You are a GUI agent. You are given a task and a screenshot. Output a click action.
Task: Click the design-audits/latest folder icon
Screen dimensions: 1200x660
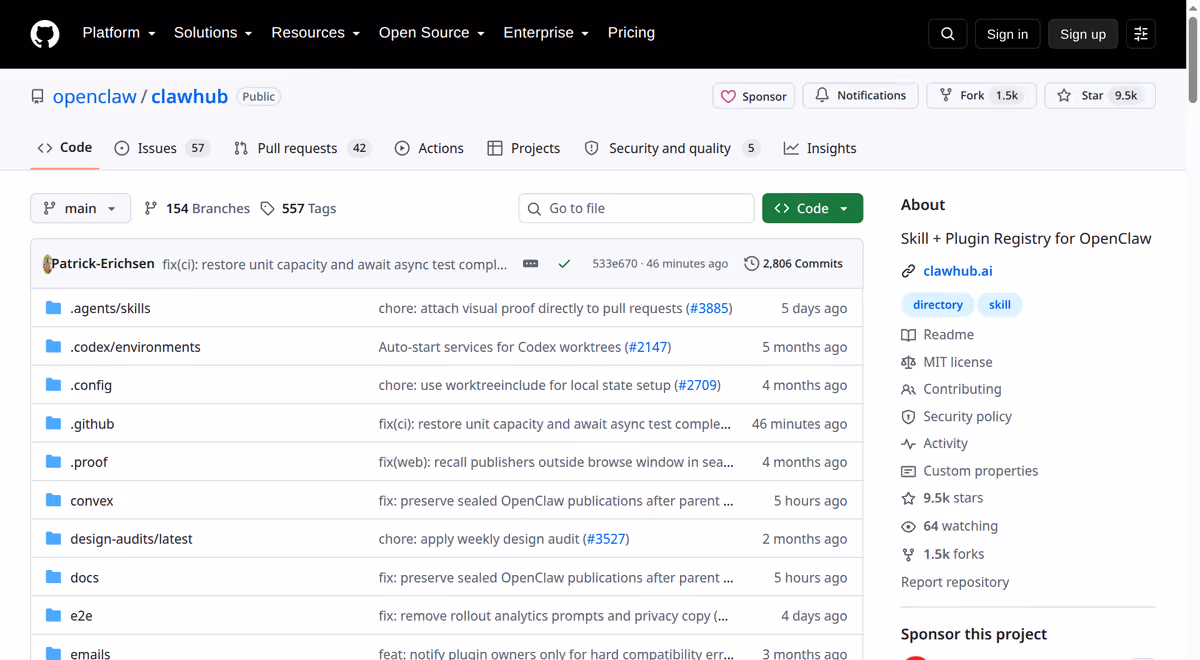click(x=54, y=539)
